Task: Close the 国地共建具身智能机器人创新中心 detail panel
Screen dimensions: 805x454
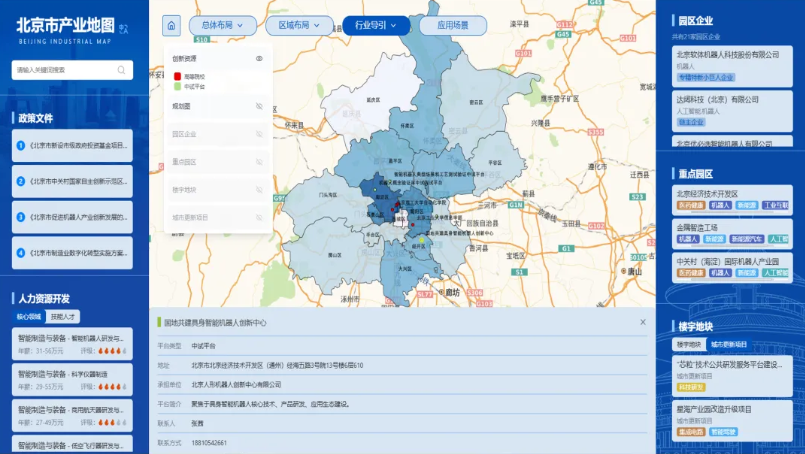Action: 643,322
